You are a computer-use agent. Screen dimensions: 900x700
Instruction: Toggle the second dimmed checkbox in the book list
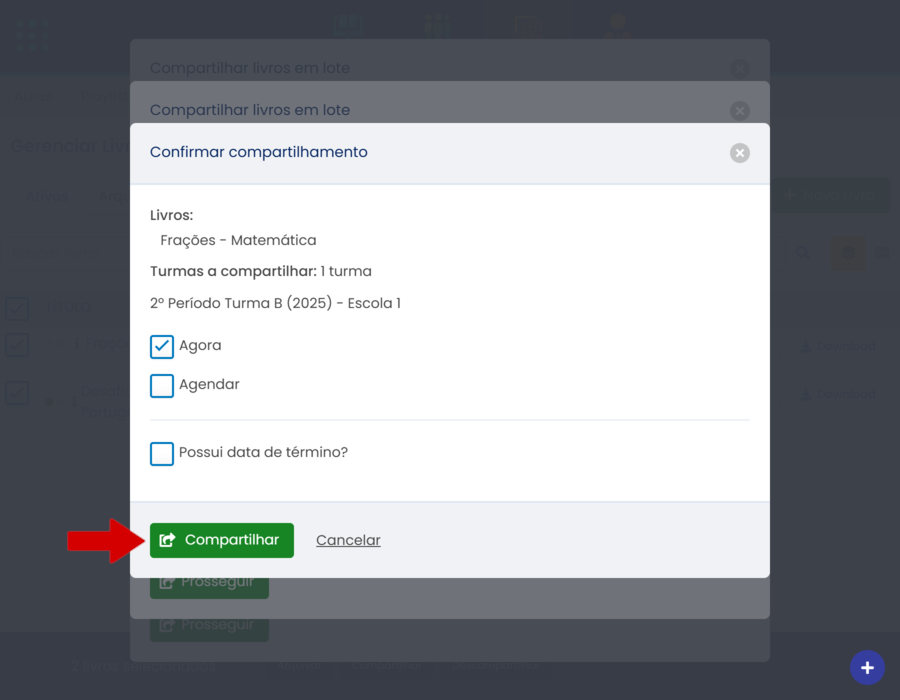point(17,345)
